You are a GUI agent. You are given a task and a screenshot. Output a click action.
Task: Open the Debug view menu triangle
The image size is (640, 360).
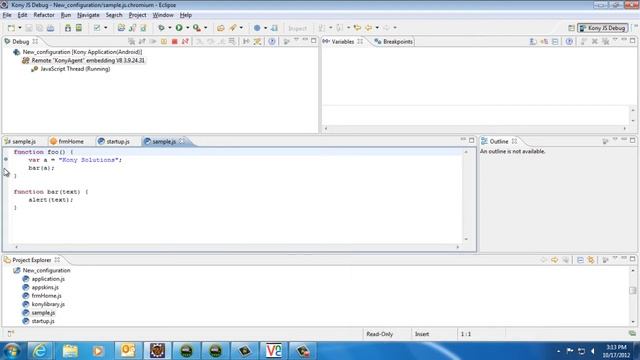click(x=297, y=40)
